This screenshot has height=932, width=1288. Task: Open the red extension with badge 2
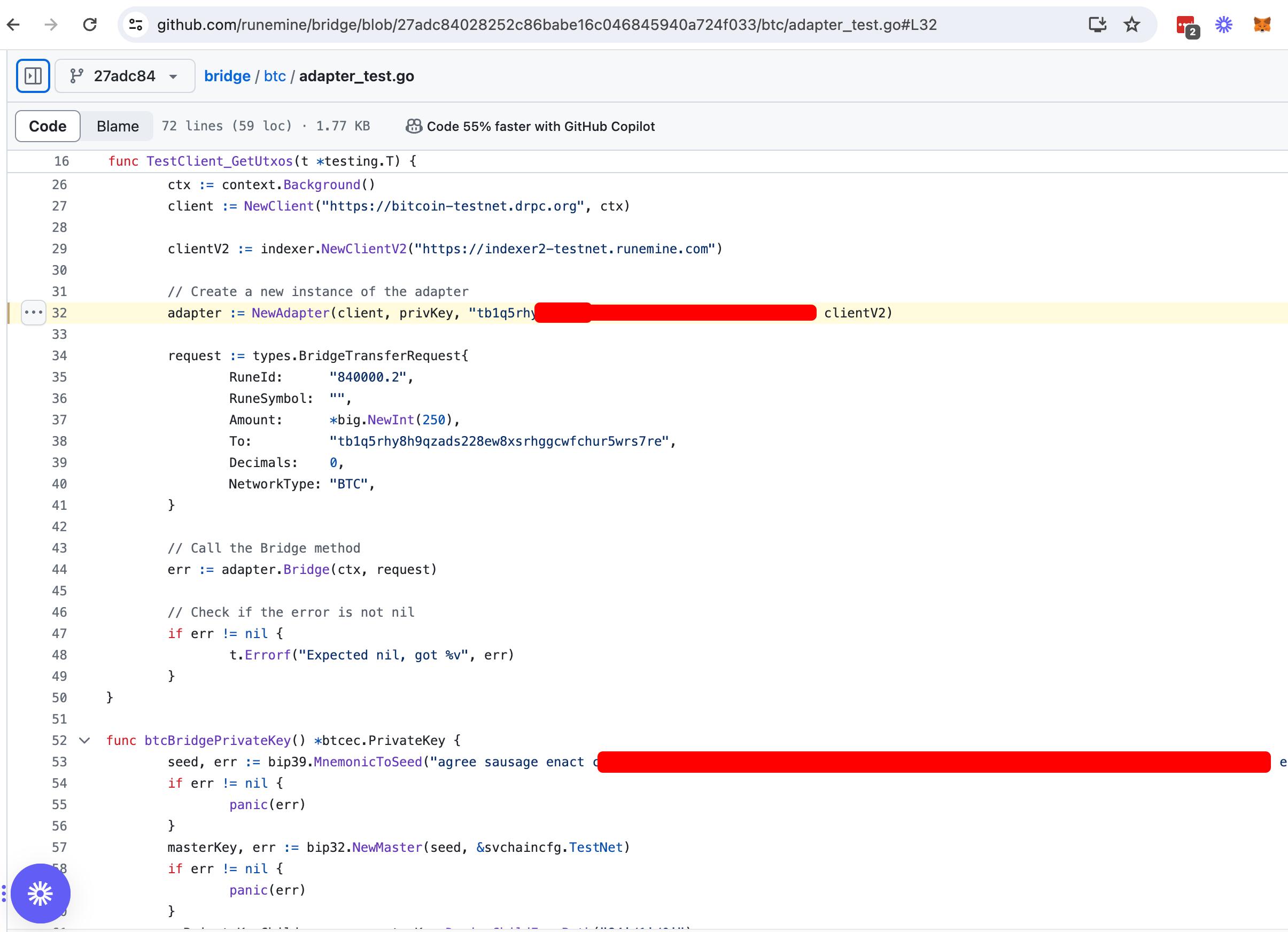(x=1188, y=26)
